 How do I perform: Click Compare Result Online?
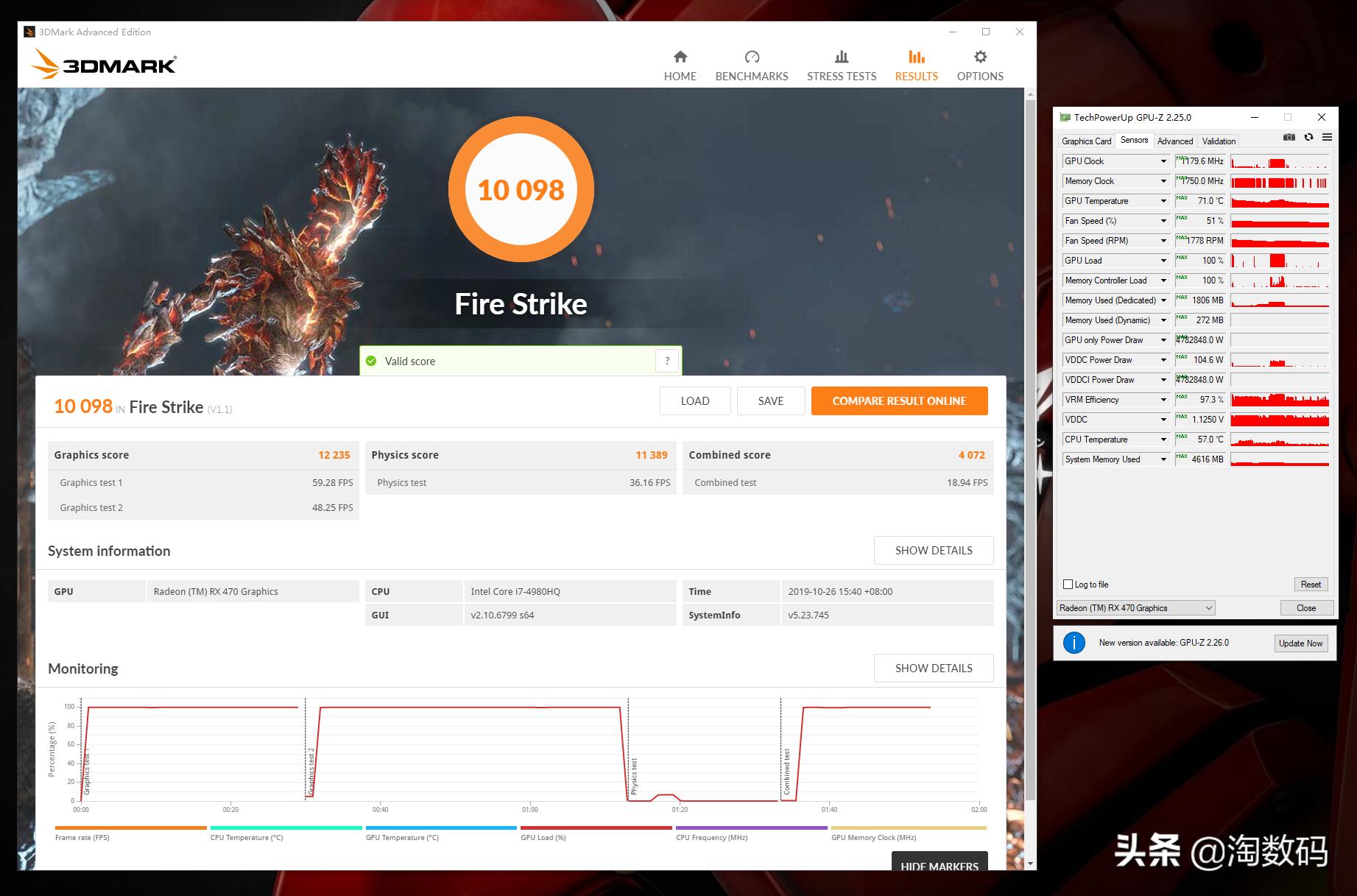pyautogui.click(x=899, y=401)
